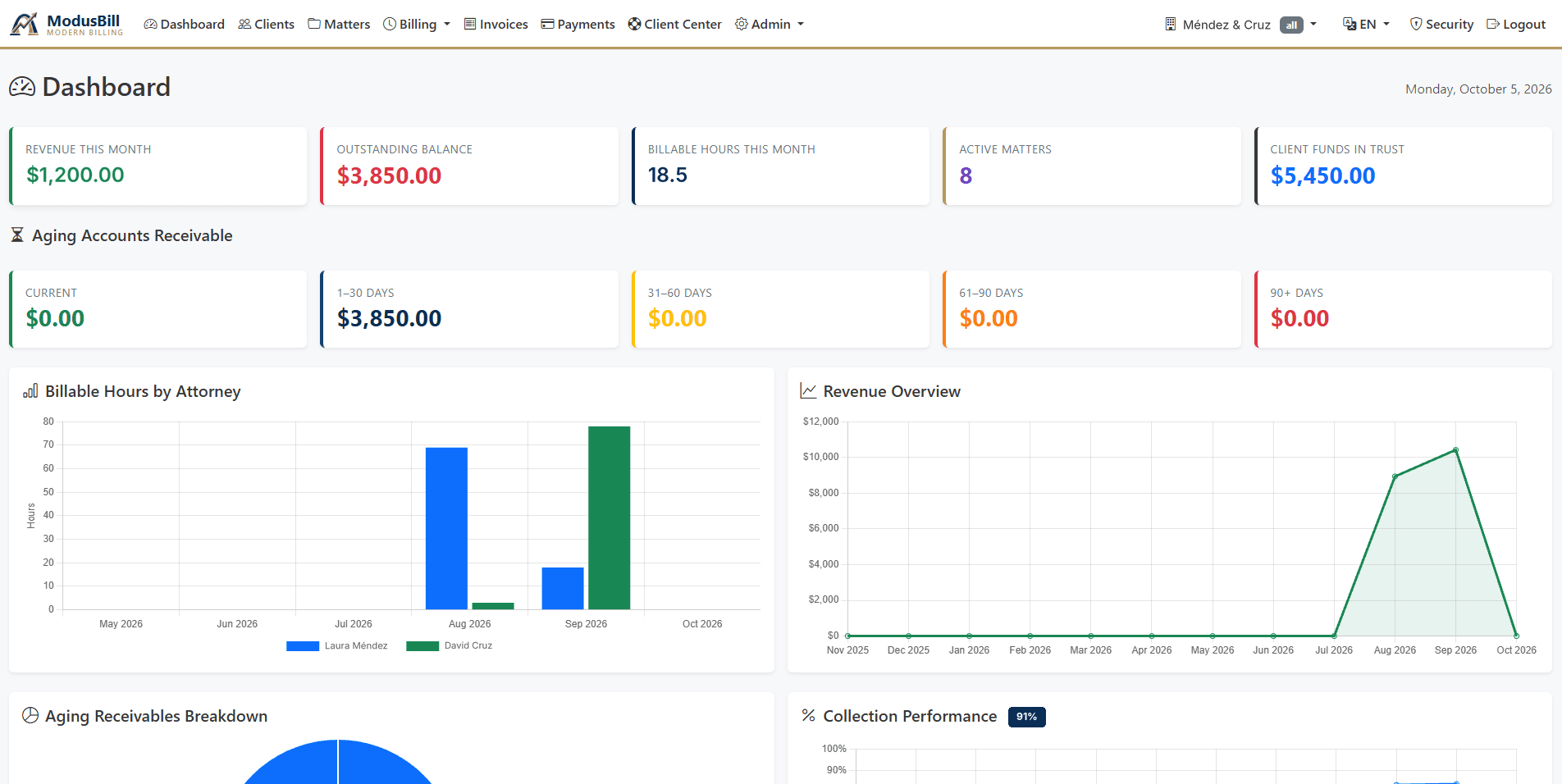
Task: Click the small green Aug 2026 bar
Action: point(493,606)
